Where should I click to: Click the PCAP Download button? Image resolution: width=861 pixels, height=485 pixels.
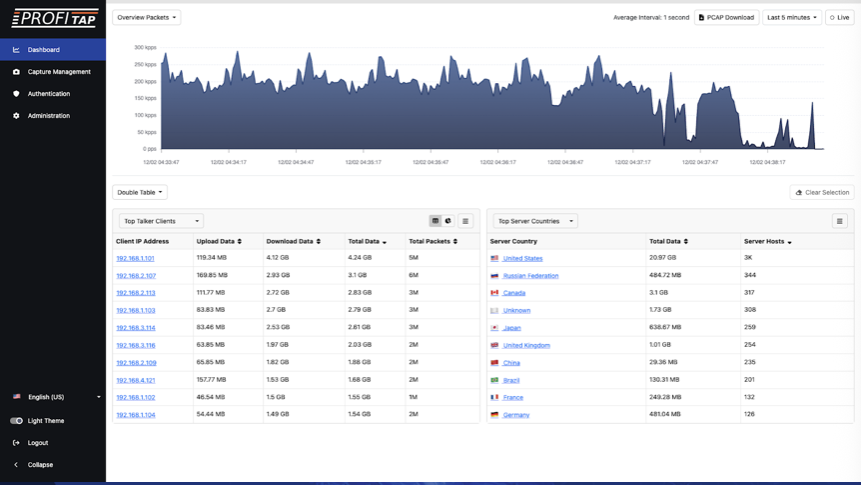[x=726, y=17]
